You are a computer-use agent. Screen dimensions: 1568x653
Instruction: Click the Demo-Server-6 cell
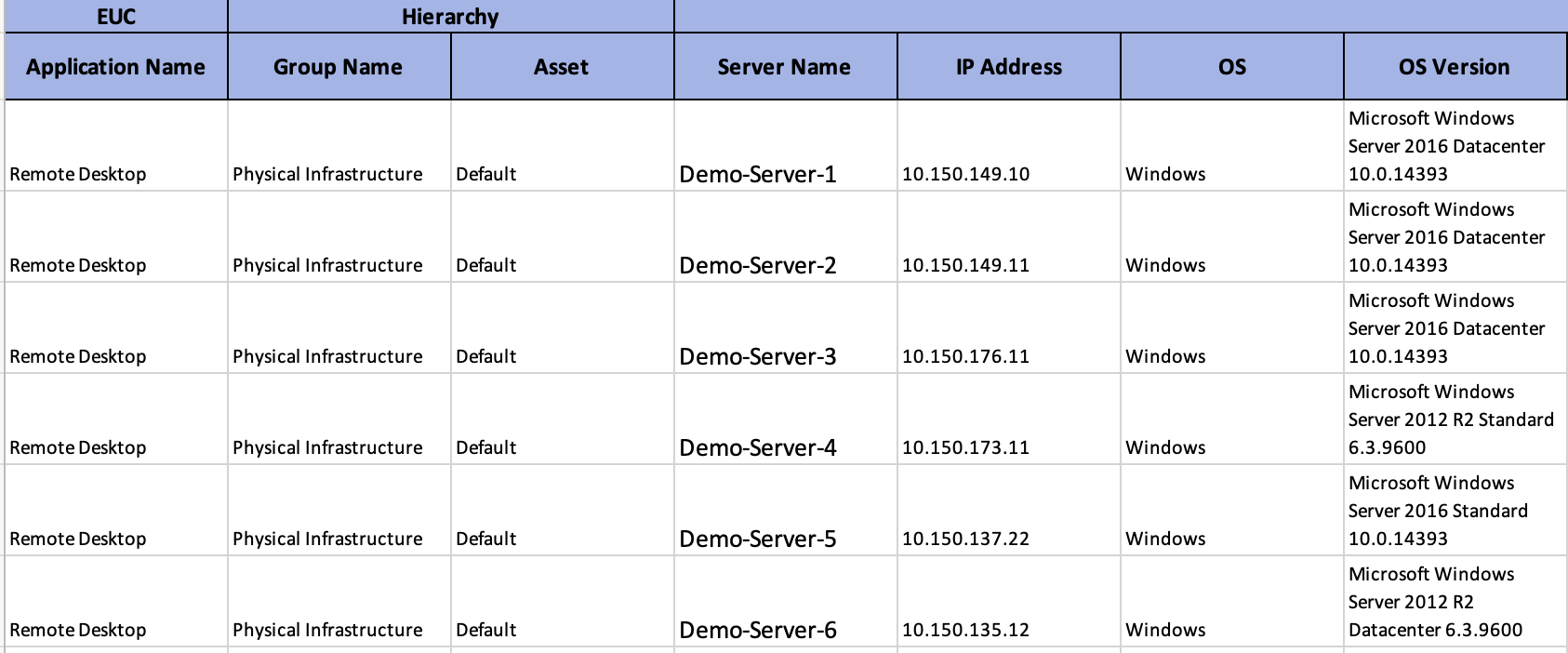(x=758, y=630)
